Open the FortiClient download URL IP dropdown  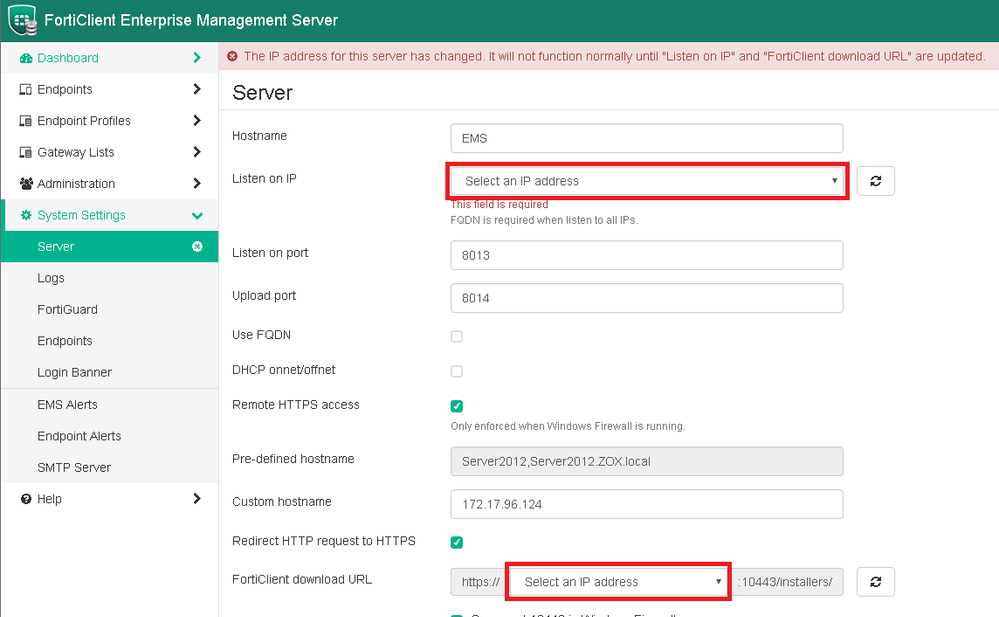[617, 582]
